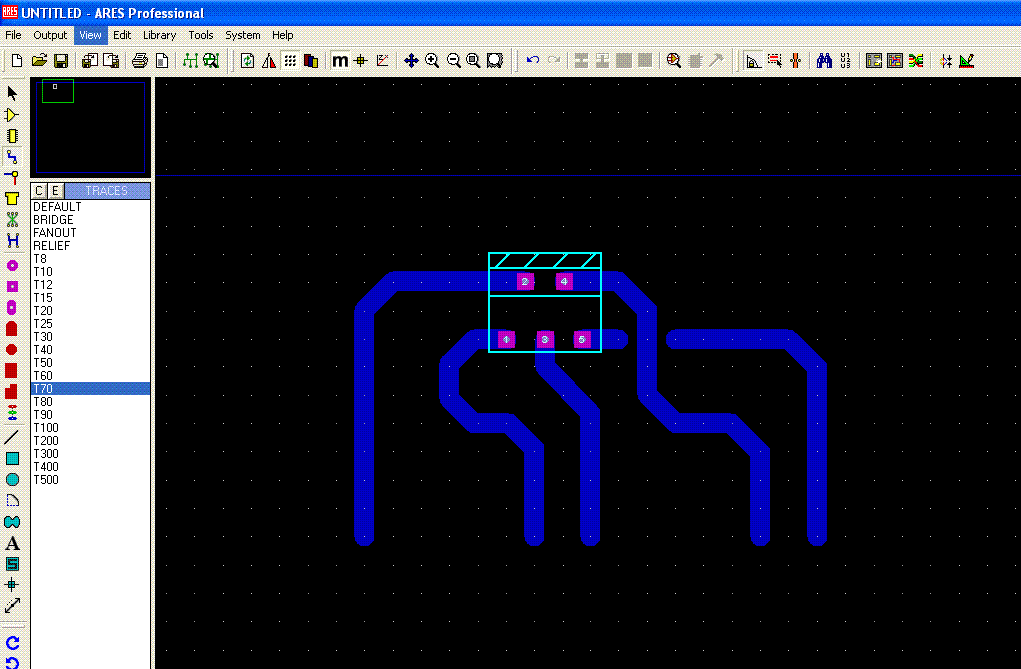Image resolution: width=1021 pixels, height=669 pixels.
Task: Click the E button above trace list
Action: tap(56, 190)
